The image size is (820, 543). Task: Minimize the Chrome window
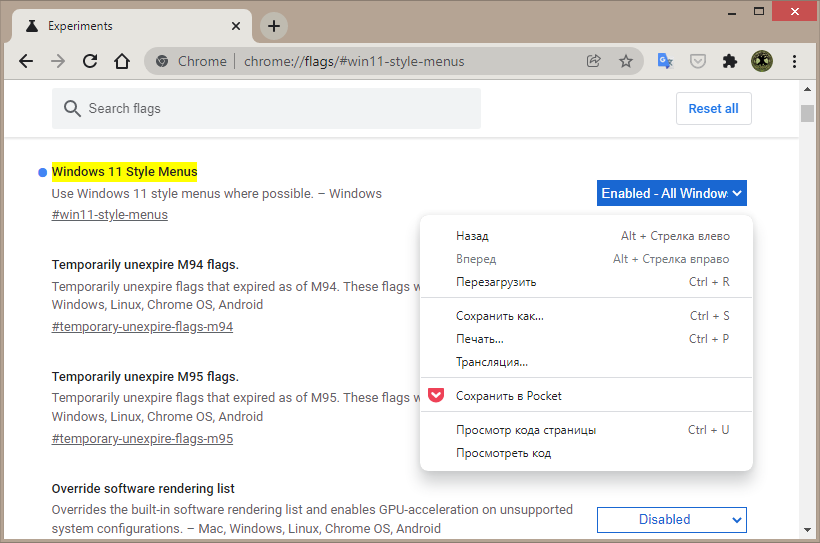[732, 12]
